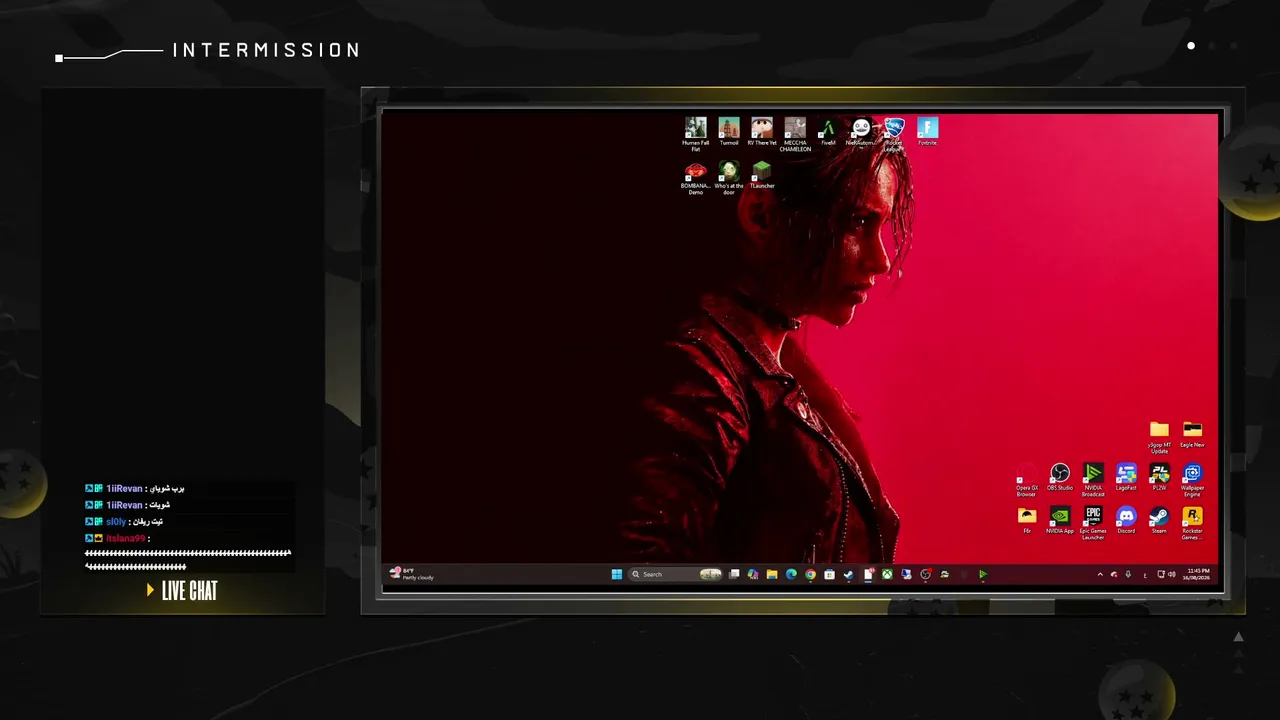Open File Explorer from the taskbar
Screen dimensions: 1280x720
(x=772, y=574)
